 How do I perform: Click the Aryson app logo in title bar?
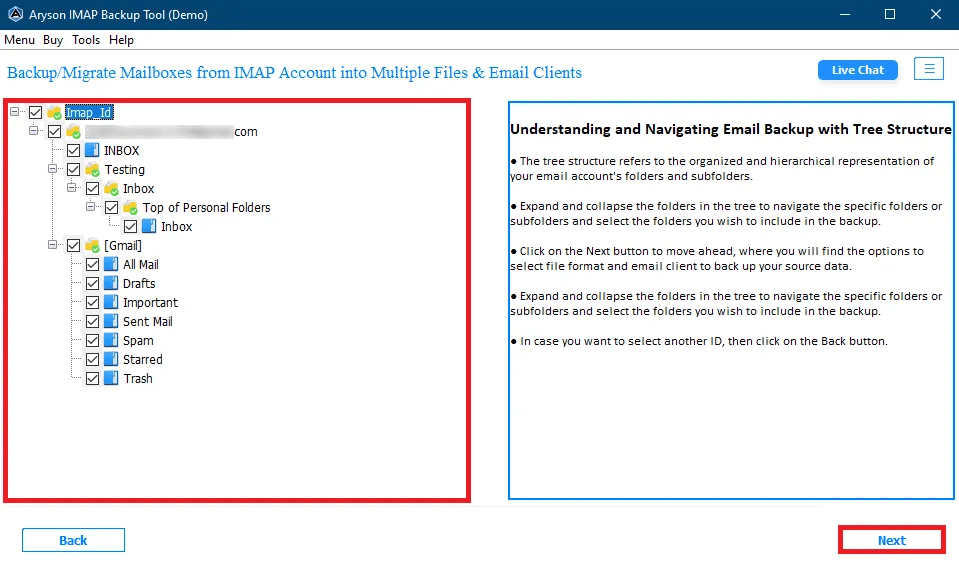(15, 14)
